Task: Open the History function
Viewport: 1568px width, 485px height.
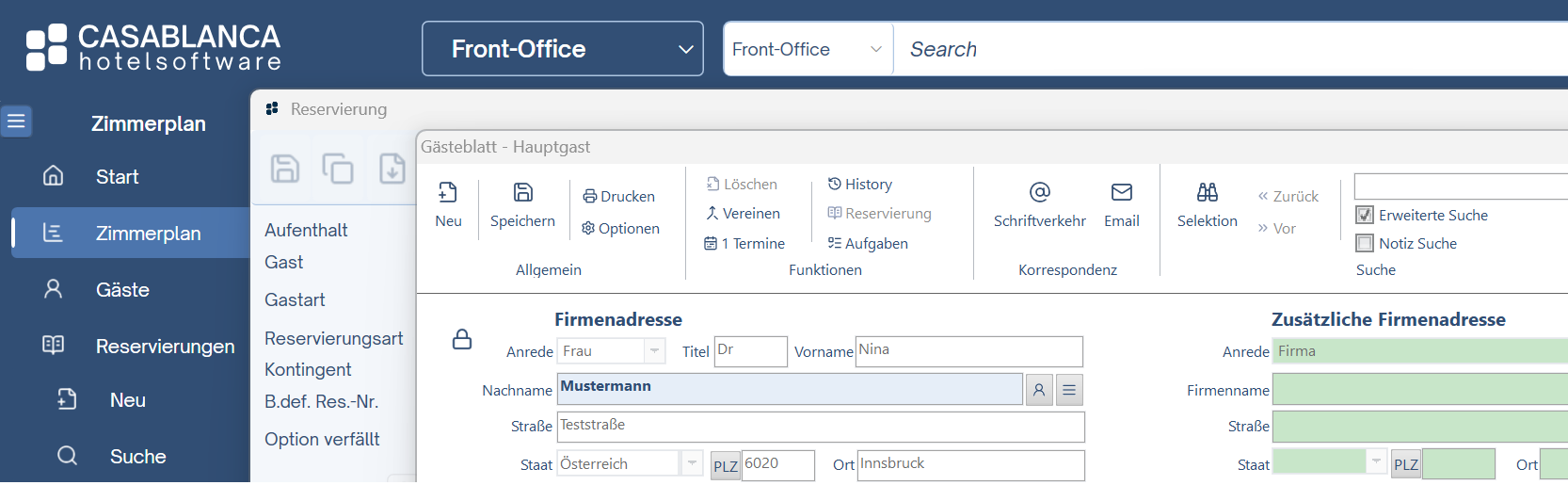Action: tap(859, 185)
